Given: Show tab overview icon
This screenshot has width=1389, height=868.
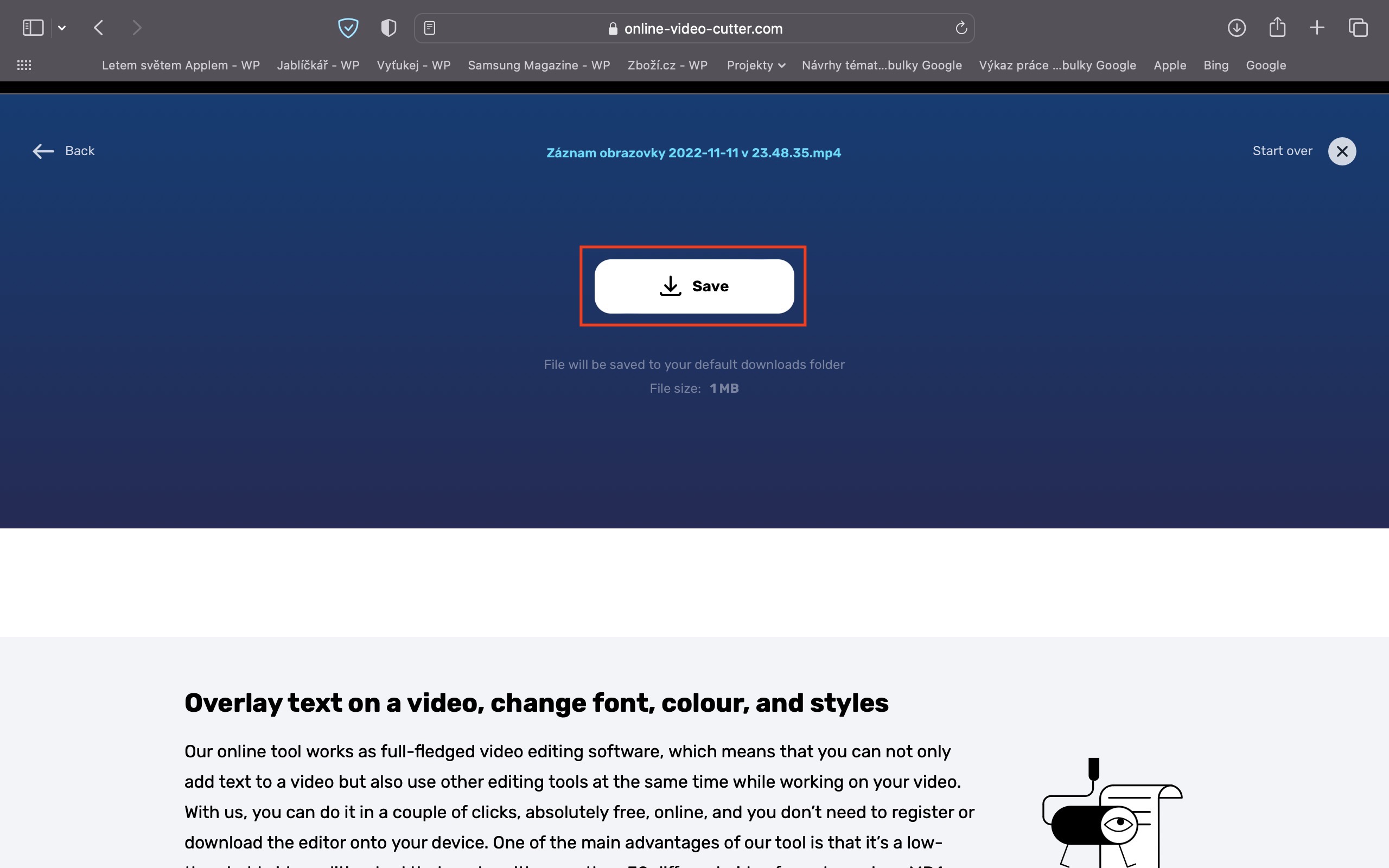Looking at the screenshot, I should (x=1358, y=28).
